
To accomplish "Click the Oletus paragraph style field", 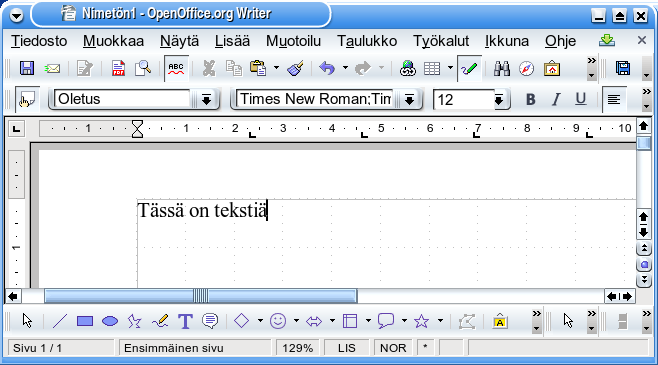I will tap(123, 99).
